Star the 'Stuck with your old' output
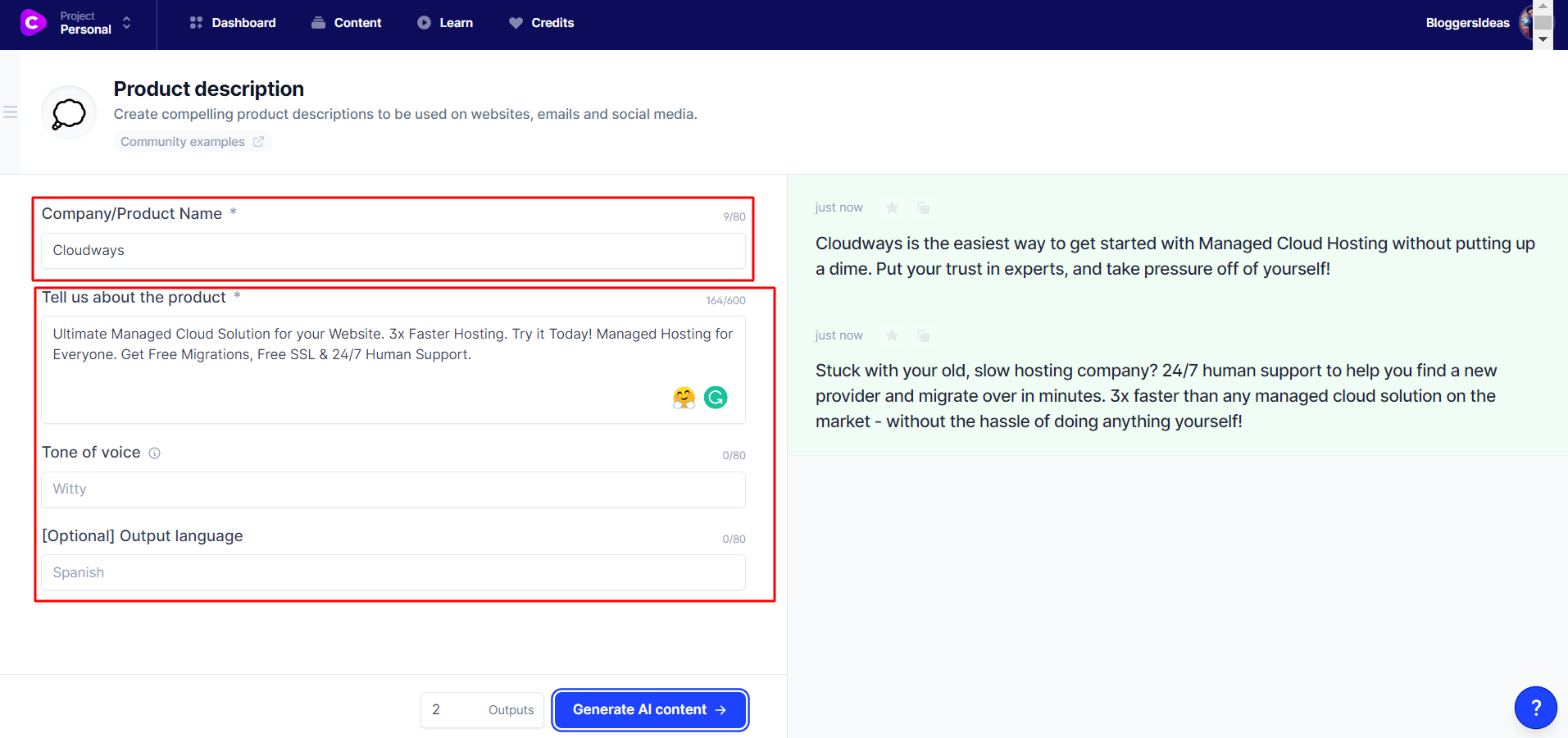This screenshot has width=1568, height=738. pos(892,335)
